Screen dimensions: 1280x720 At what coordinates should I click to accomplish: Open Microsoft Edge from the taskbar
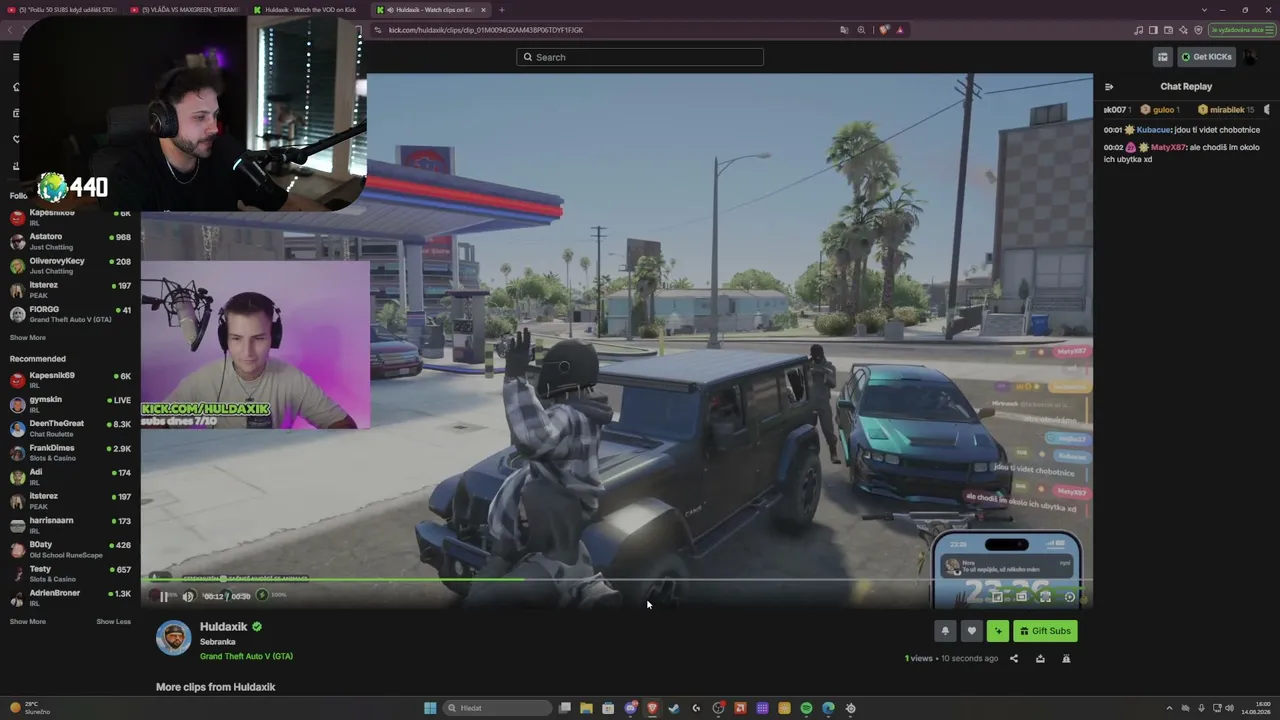(828, 708)
